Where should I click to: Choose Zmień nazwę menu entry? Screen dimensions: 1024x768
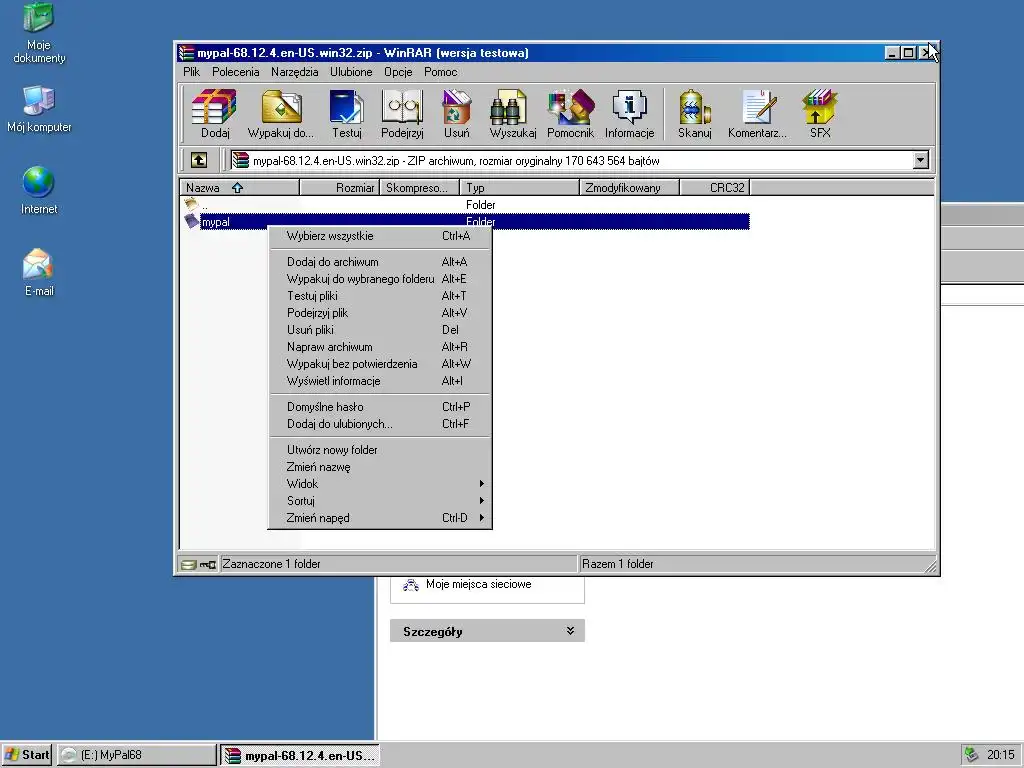[x=379, y=467]
